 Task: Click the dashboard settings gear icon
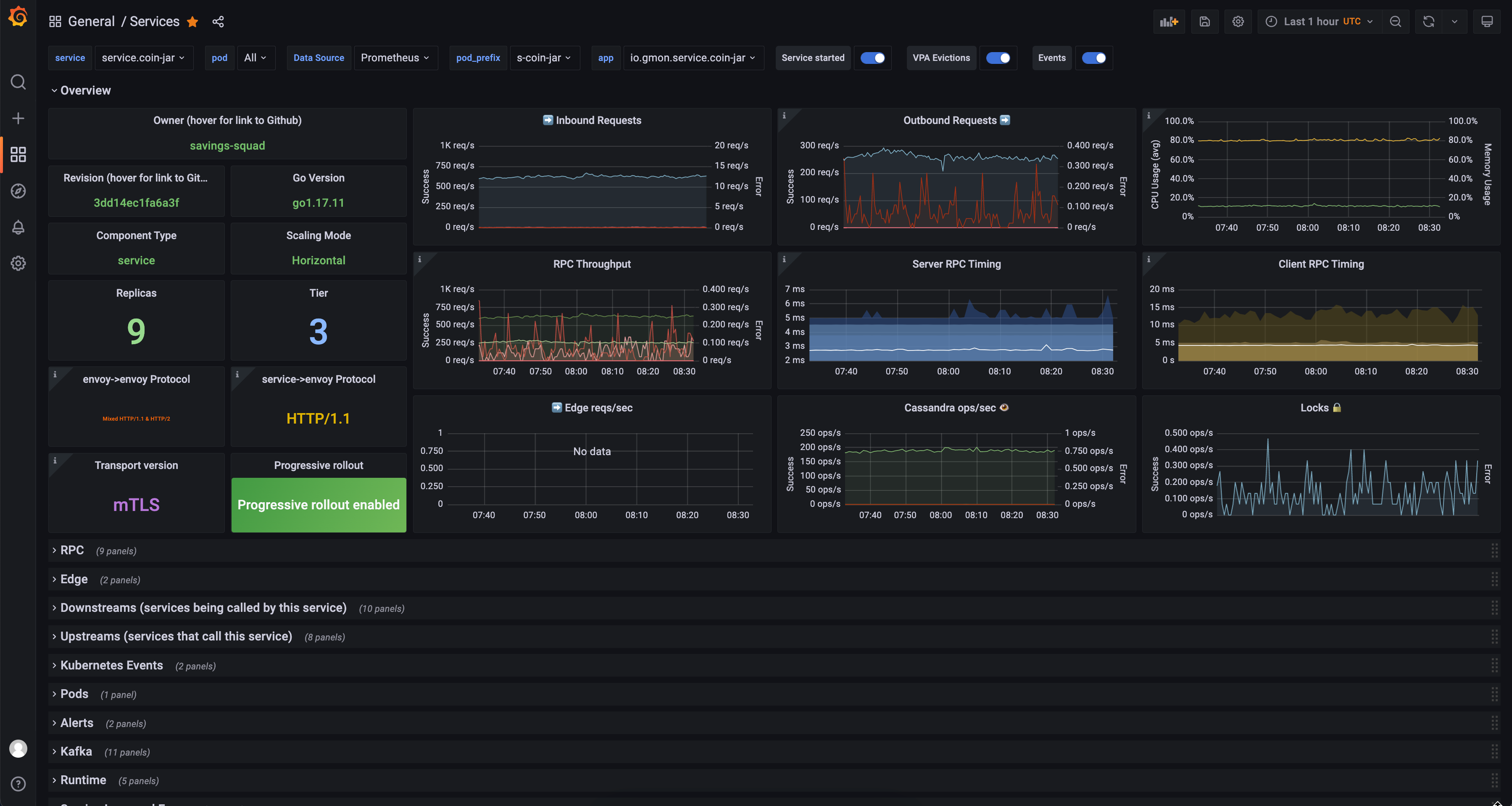[1237, 21]
